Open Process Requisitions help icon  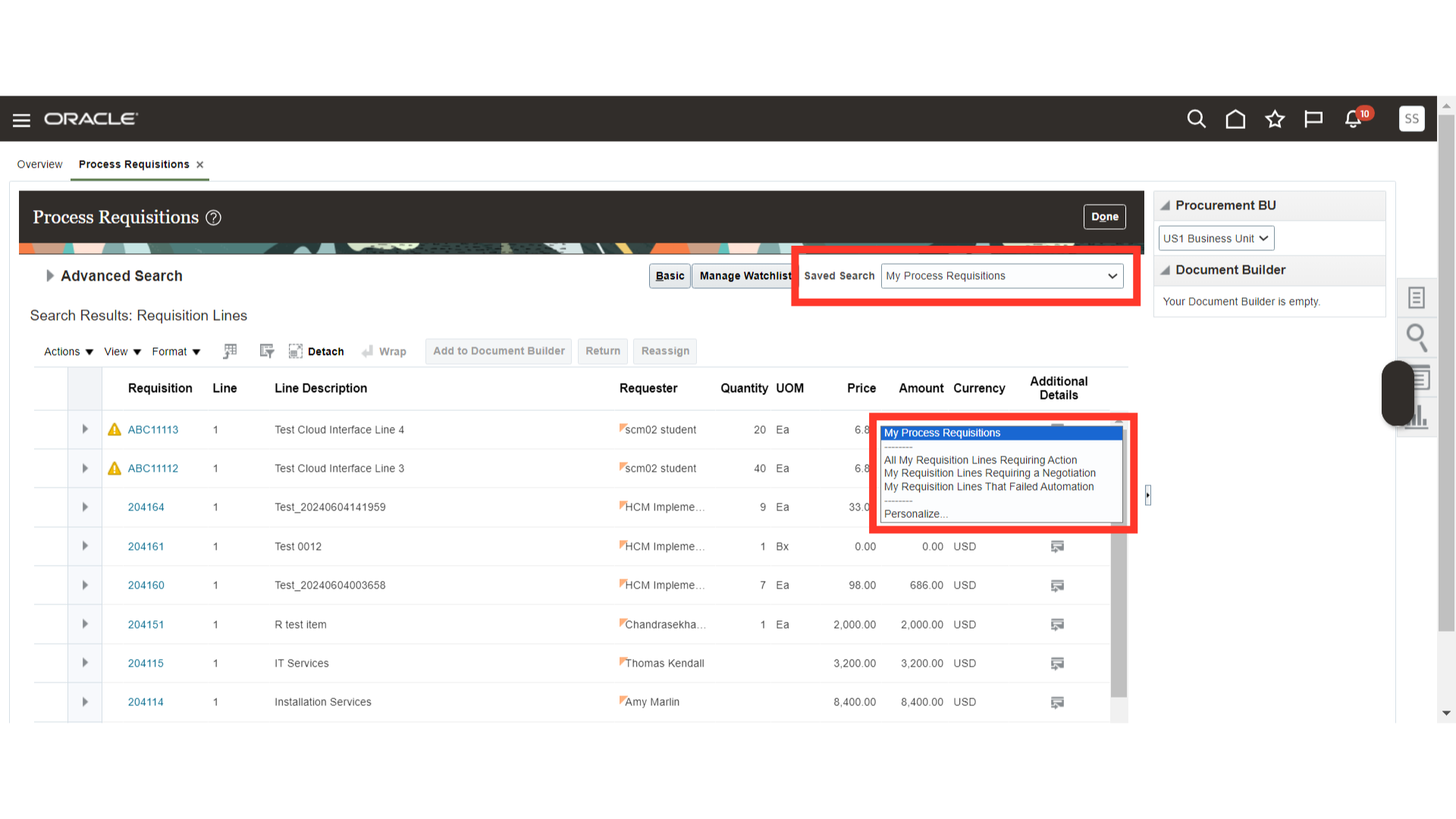(x=214, y=218)
